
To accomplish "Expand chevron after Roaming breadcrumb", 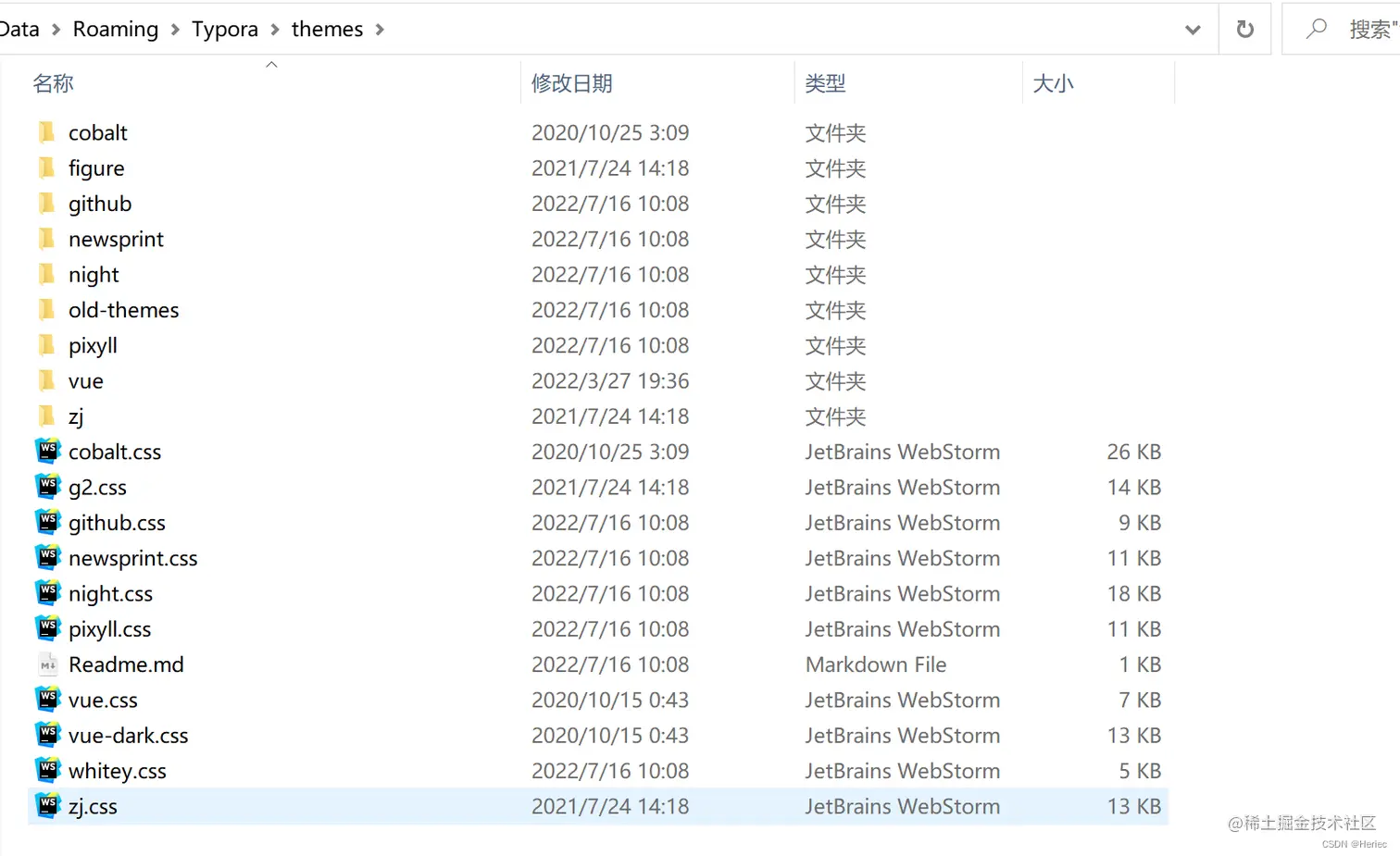I will click(x=175, y=30).
